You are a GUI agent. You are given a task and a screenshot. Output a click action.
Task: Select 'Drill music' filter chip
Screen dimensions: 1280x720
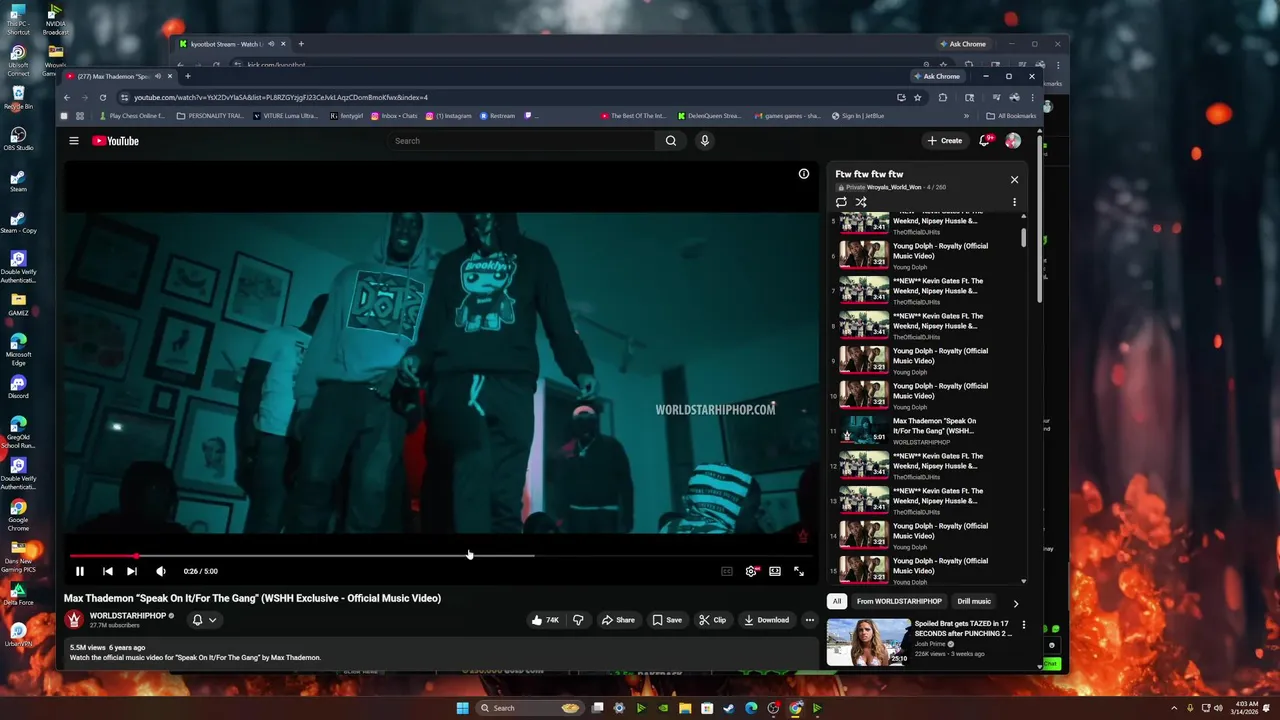974,601
